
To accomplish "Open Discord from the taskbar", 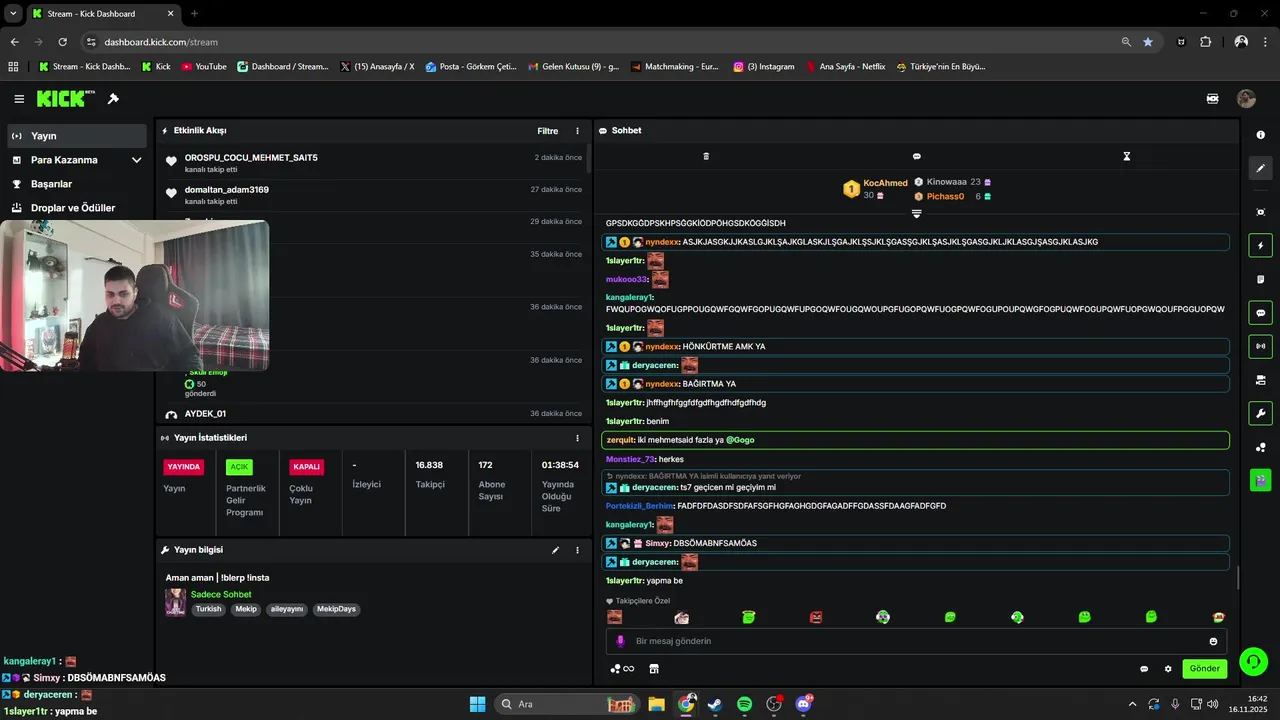I will coord(803,704).
